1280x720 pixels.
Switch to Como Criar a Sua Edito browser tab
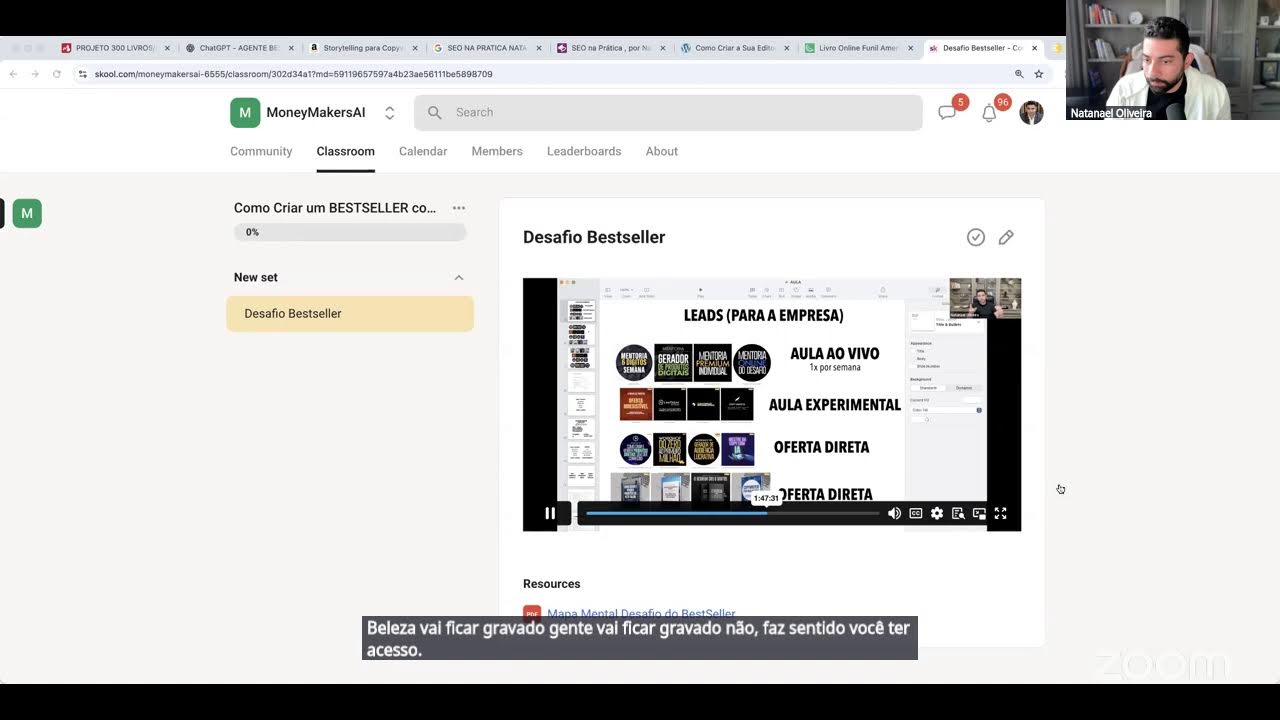tap(734, 48)
